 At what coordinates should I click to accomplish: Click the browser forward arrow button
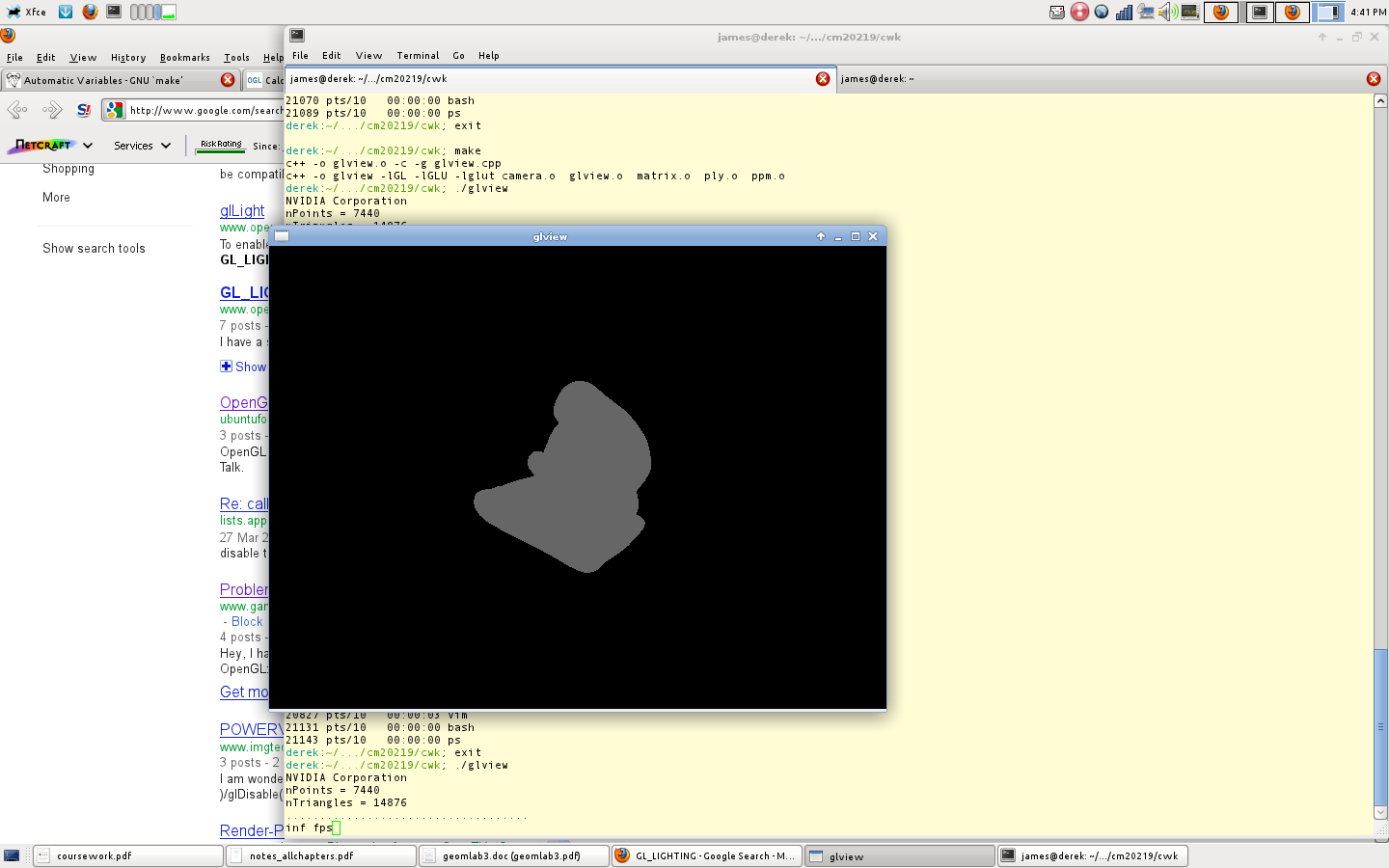[x=51, y=110]
